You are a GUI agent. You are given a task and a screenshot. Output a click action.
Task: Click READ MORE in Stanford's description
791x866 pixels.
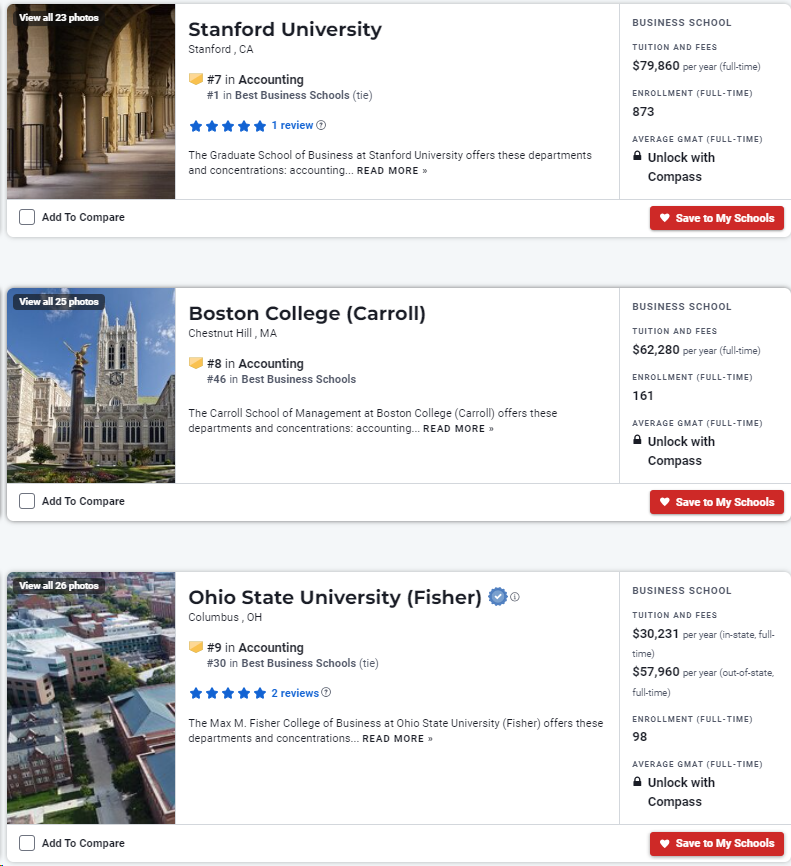(x=392, y=171)
